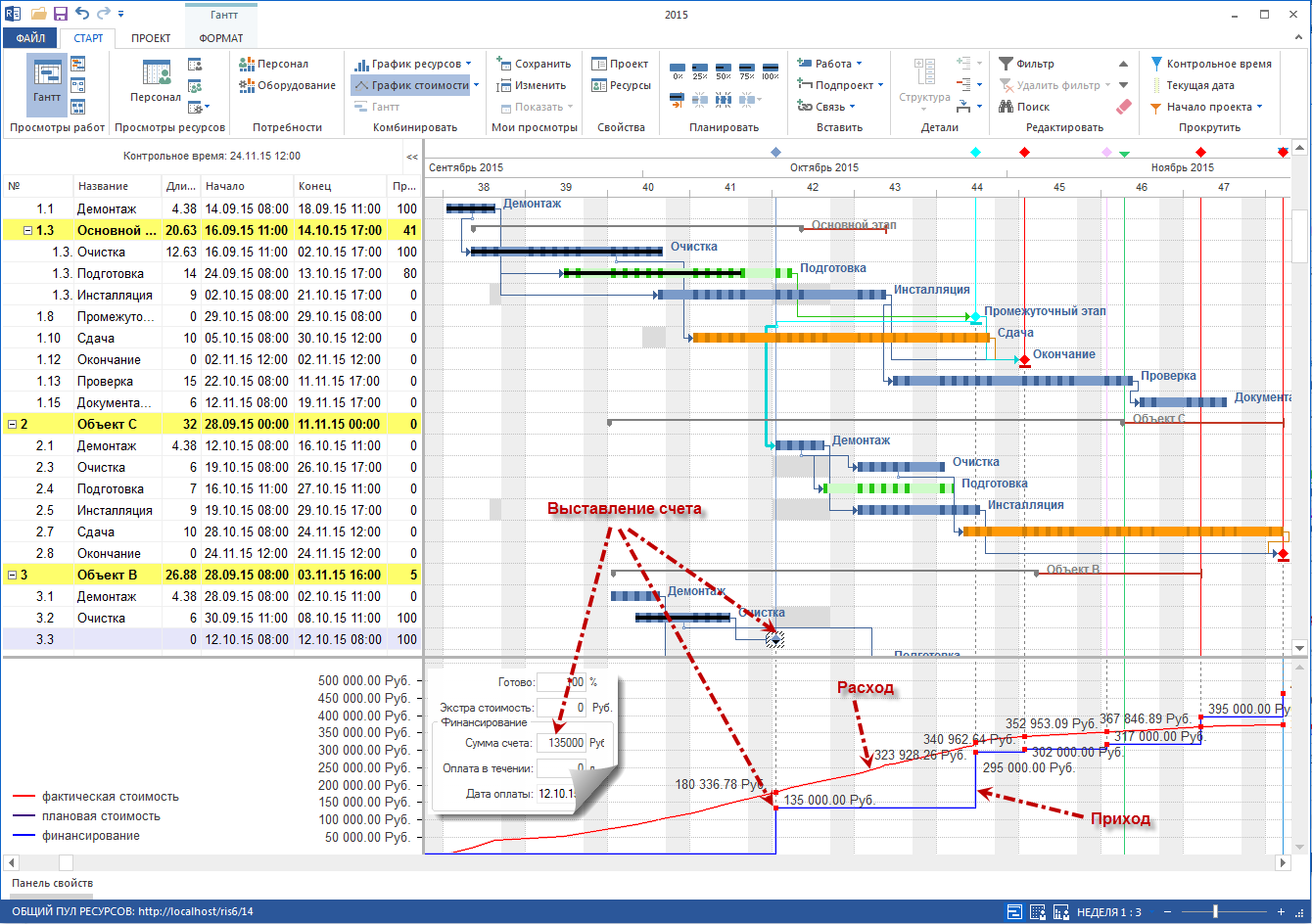Set progress to 50% icon
The image size is (1312, 924).
click(724, 70)
